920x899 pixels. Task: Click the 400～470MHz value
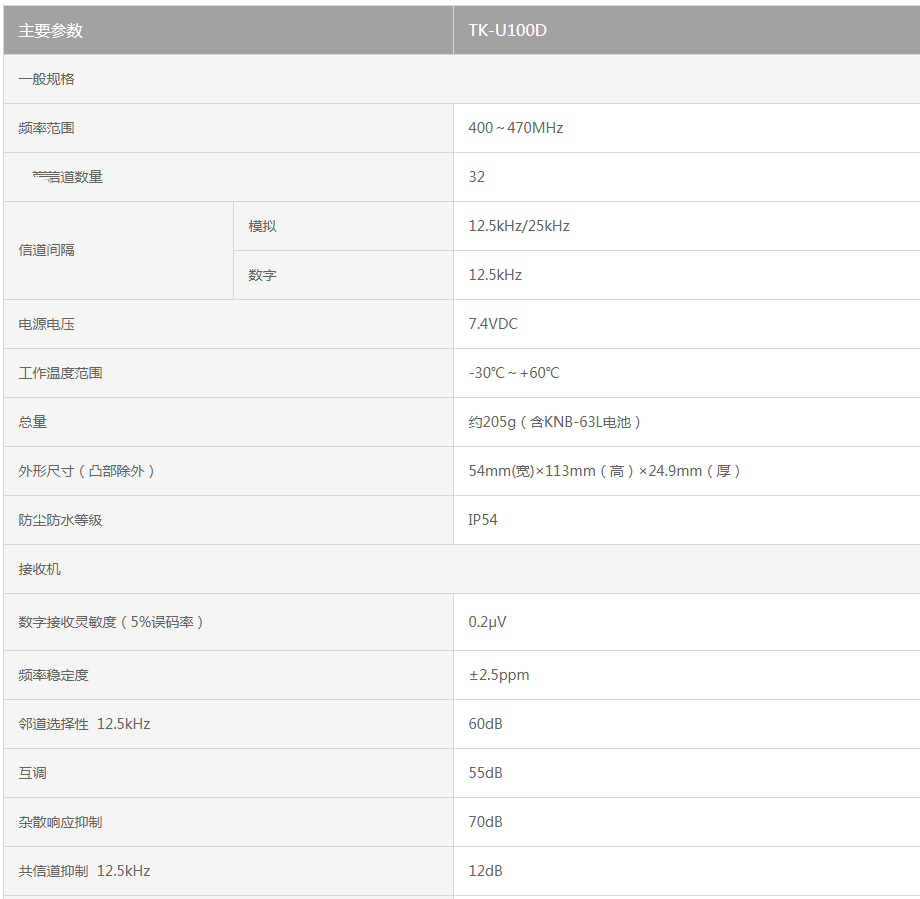point(516,128)
